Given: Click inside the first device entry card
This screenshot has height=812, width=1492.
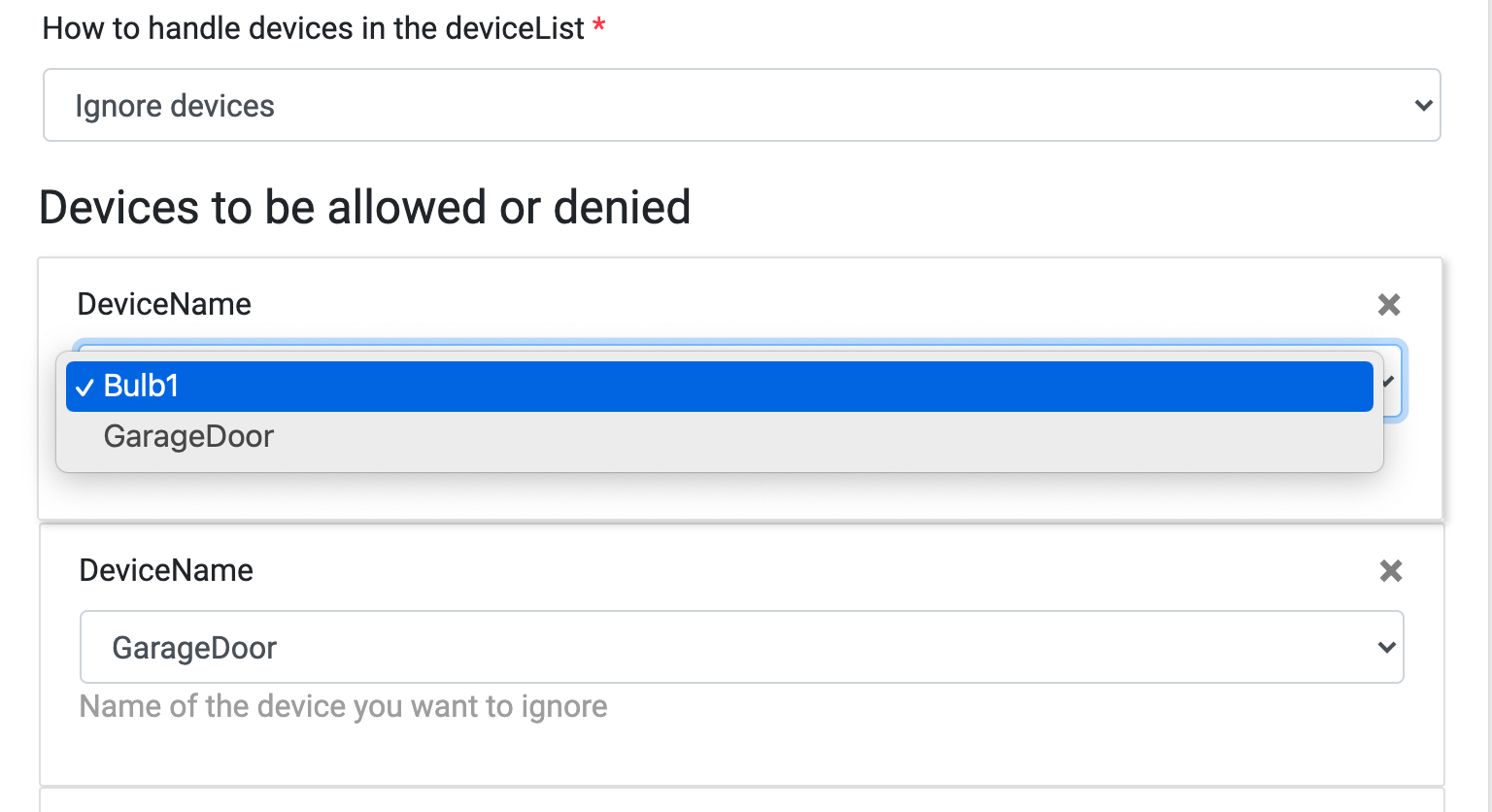Looking at the screenshot, I should pyautogui.click(x=738, y=495).
